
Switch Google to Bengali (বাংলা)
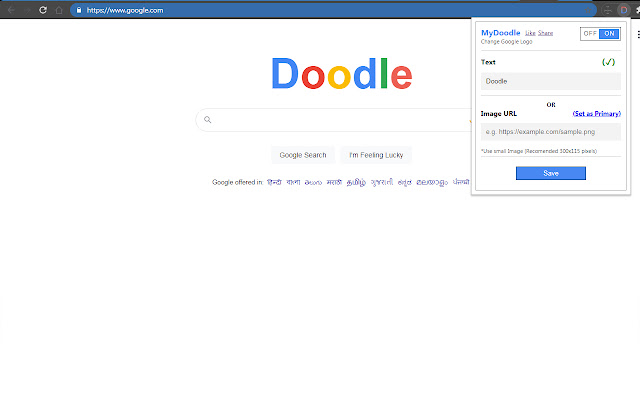coord(293,182)
